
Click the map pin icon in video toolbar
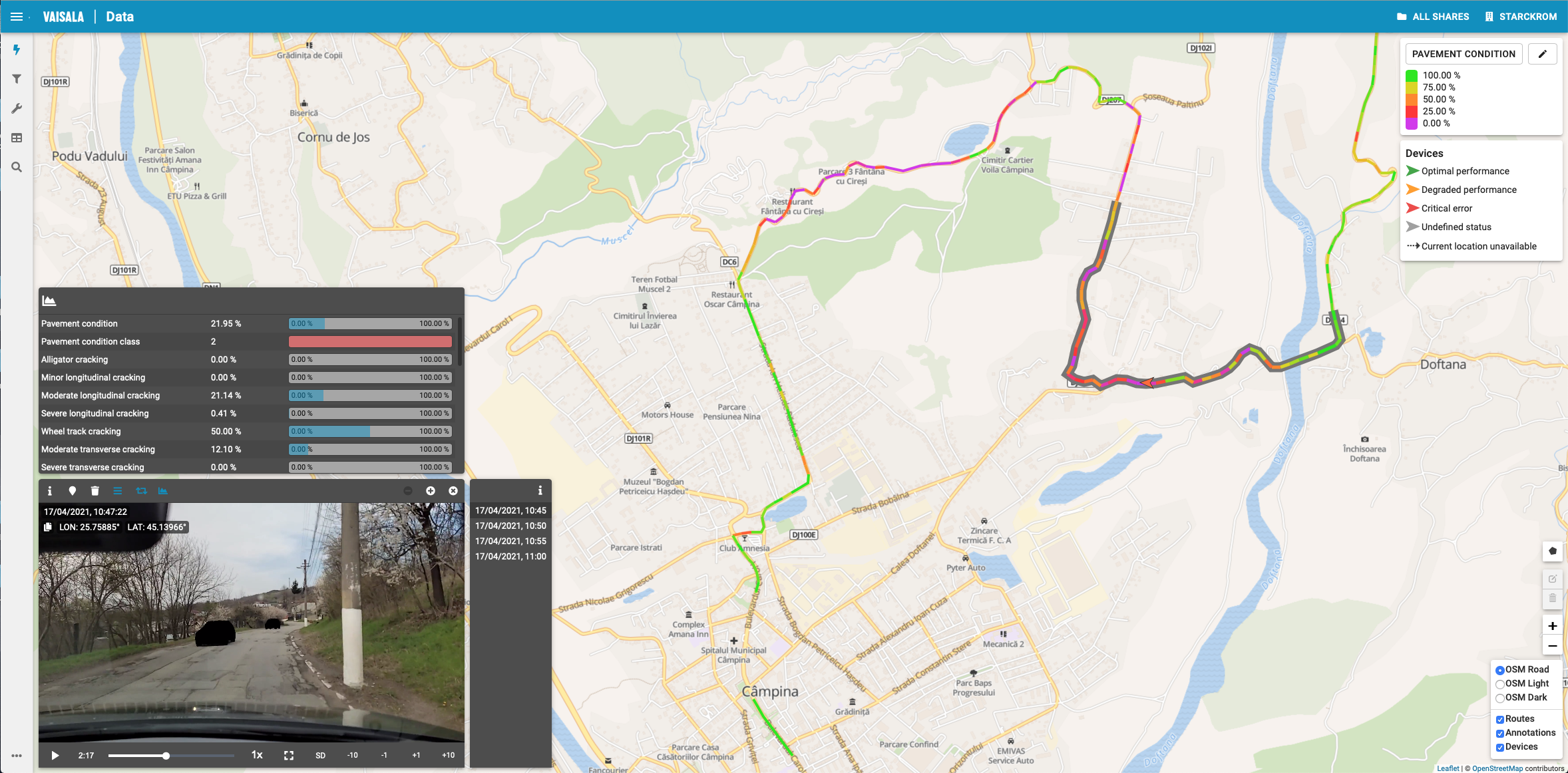pos(73,491)
